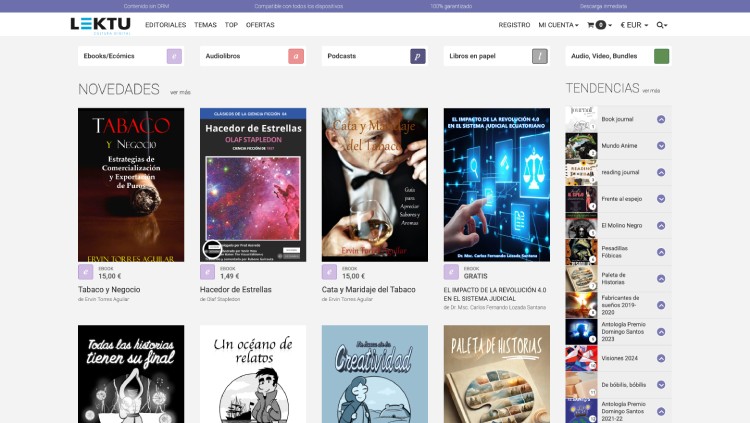This screenshot has width=750, height=423.
Task: Click the trend arrow icon for Mundo Anime
Action: coord(661,145)
